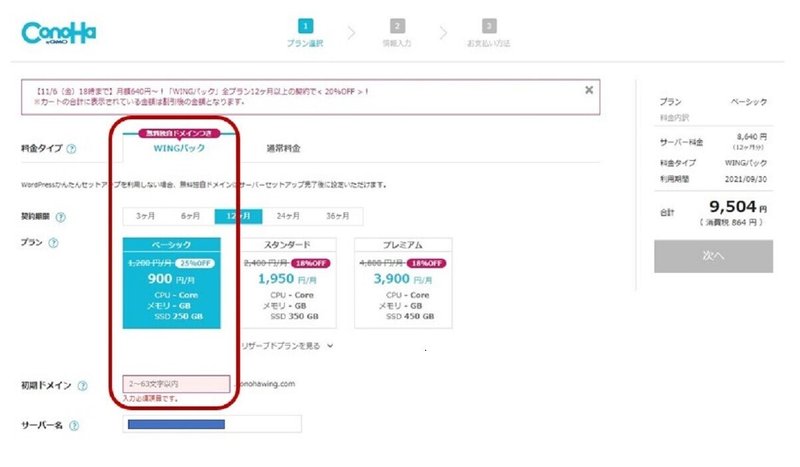Click the 8,640 円 server fee value

(752, 137)
